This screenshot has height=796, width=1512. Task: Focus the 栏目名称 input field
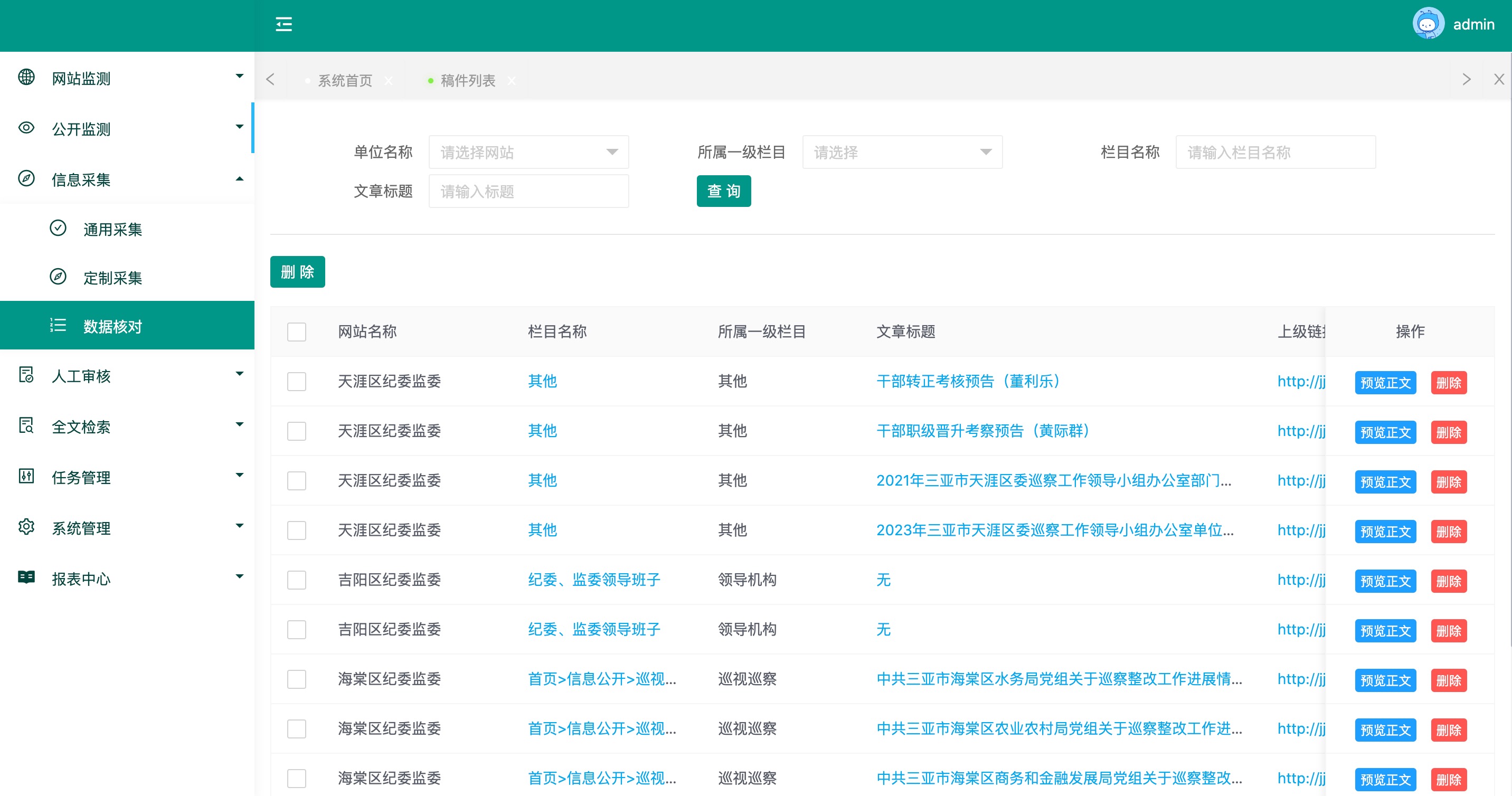point(1275,152)
